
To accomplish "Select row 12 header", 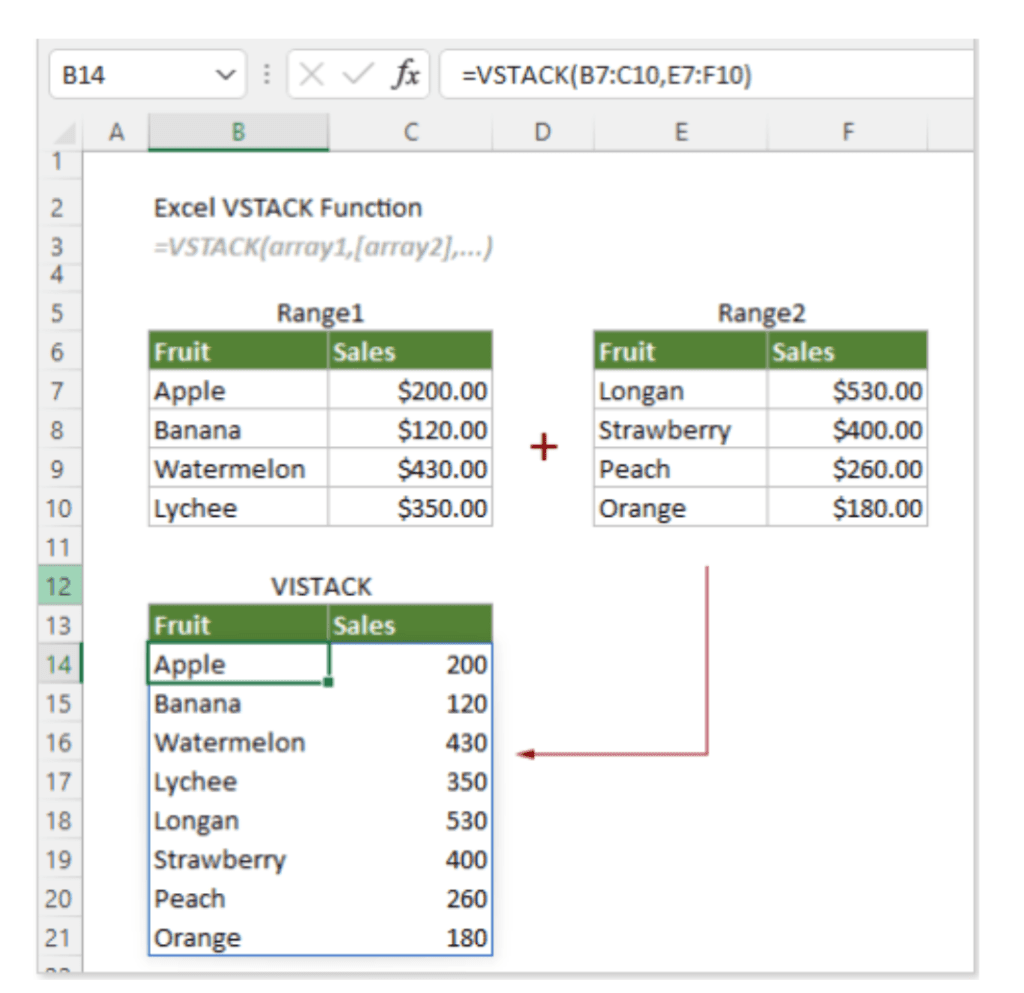I will click(x=59, y=586).
